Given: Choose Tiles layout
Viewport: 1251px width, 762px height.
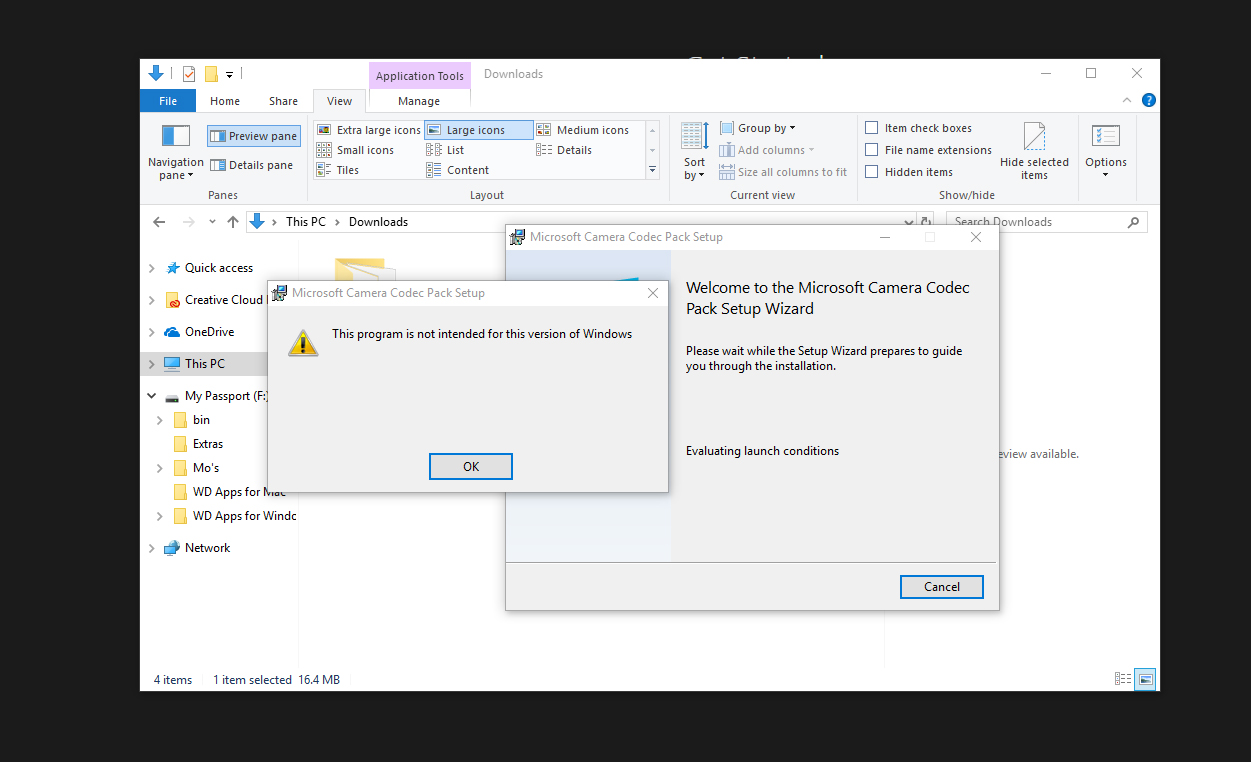Looking at the screenshot, I should pos(338,170).
